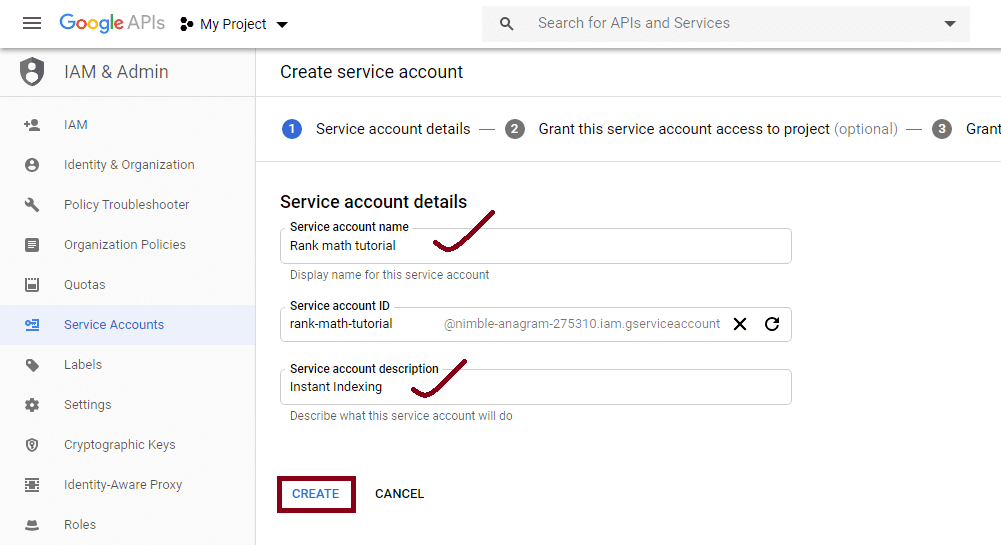The image size is (1001, 545).
Task: Open Identity-Aware Proxy
Action: [128, 485]
